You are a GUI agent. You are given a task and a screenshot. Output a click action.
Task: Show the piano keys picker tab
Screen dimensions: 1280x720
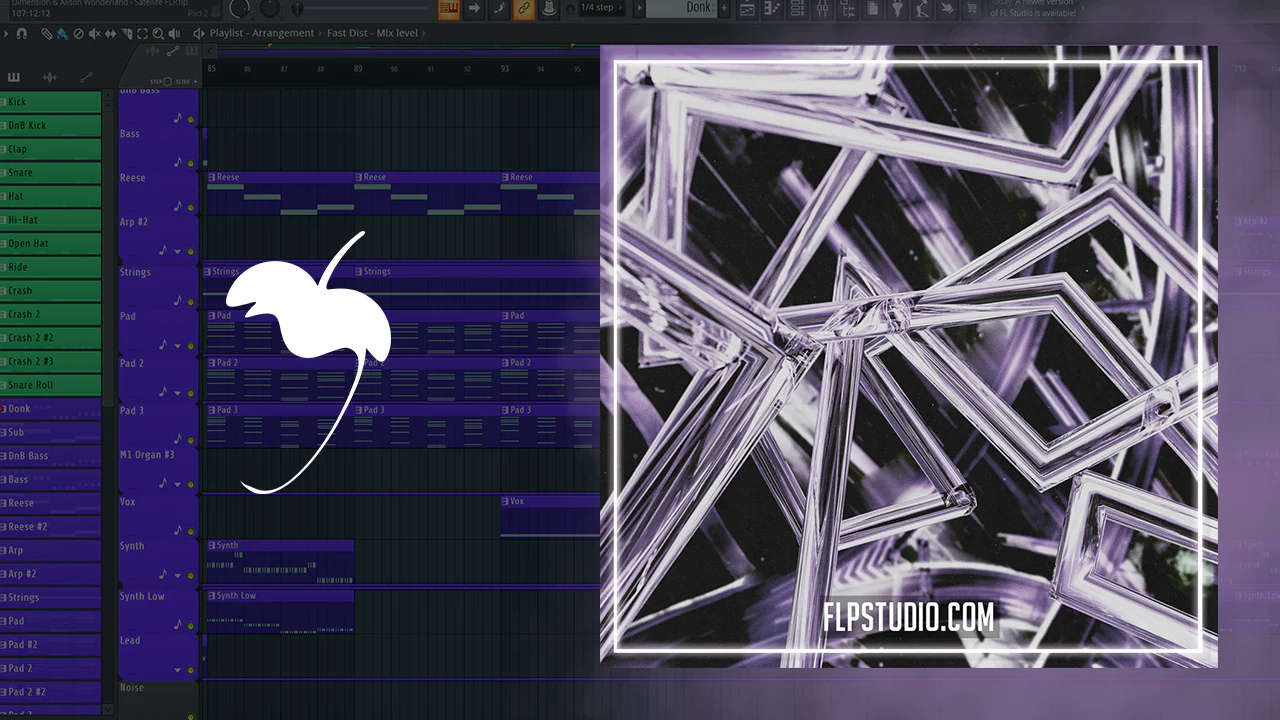coord(14,77)
